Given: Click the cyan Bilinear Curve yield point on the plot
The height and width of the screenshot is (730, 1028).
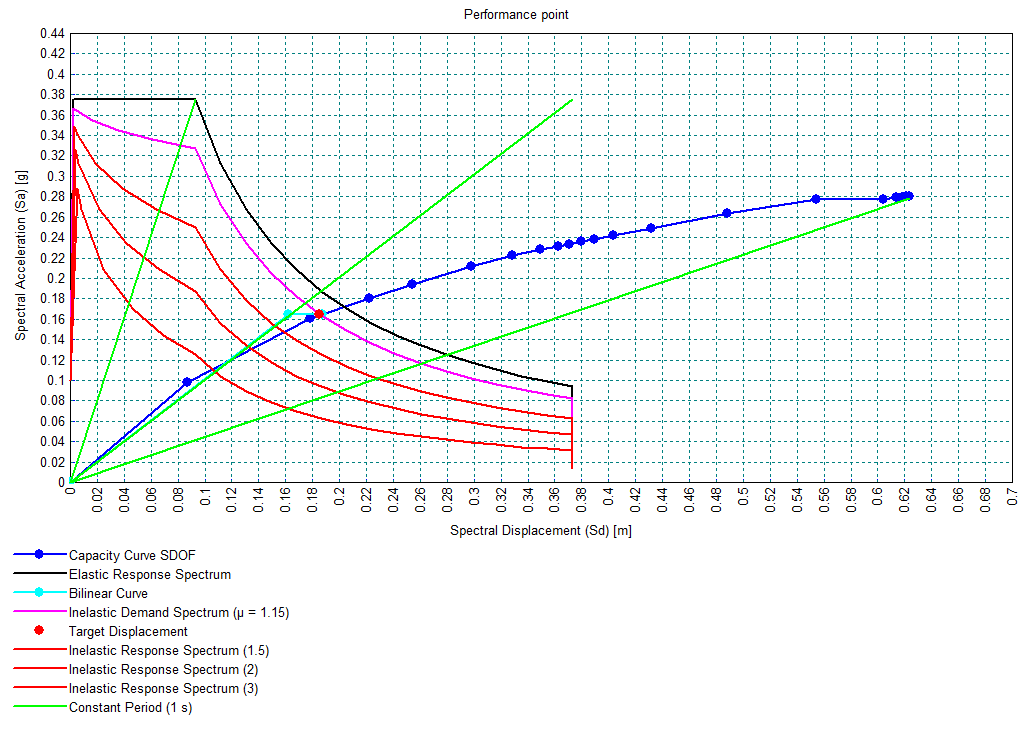Looking at the screenshot, I should pos(288,314).
